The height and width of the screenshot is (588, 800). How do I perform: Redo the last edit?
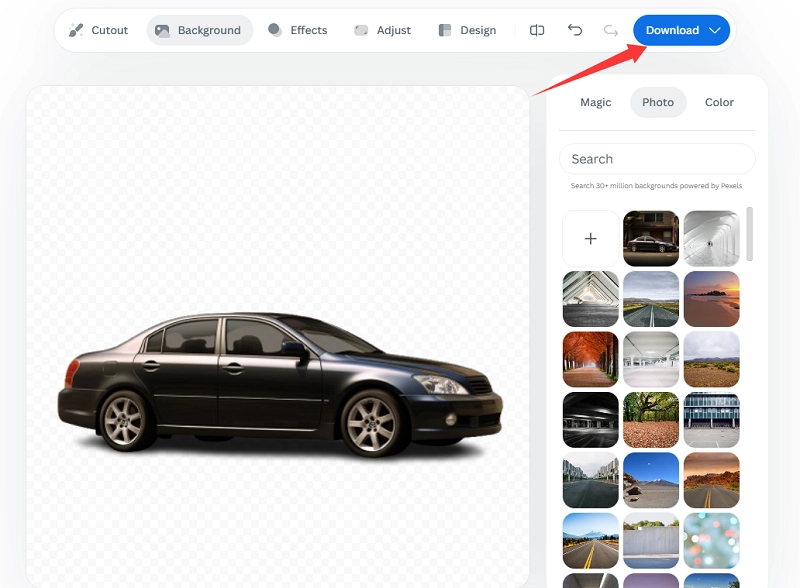point(610,30)
